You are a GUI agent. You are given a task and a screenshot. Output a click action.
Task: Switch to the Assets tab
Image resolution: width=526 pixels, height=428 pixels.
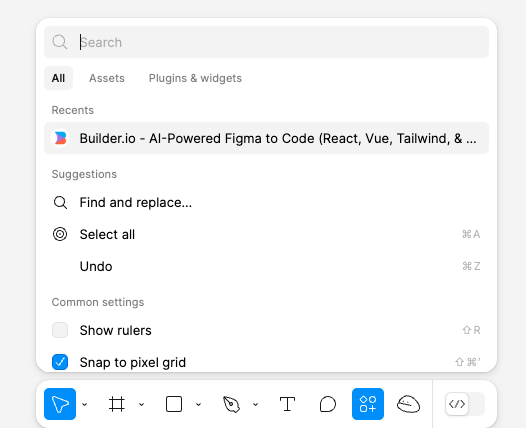point(107,78)
